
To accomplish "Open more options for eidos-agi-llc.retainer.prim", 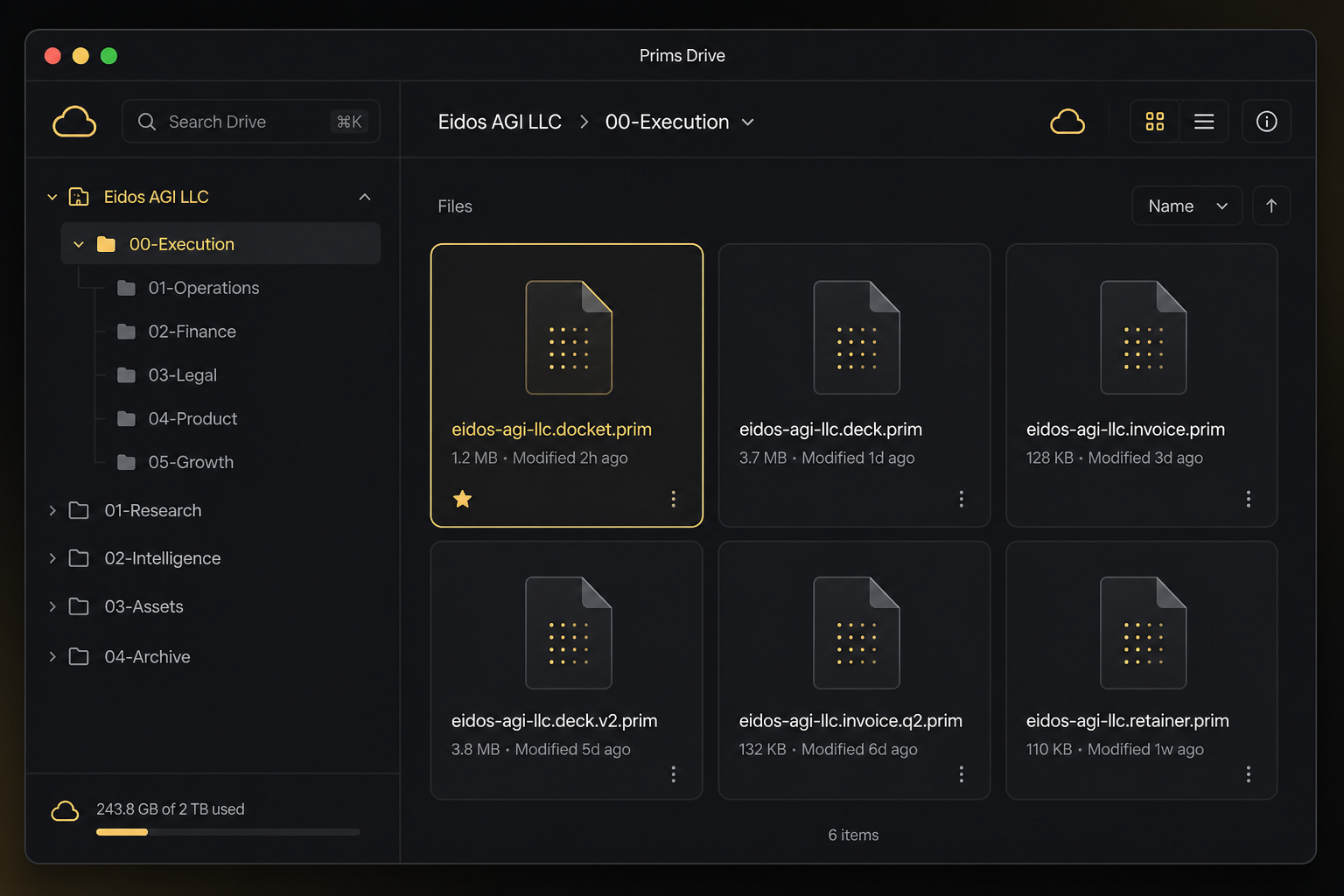I will (1248, 774).
